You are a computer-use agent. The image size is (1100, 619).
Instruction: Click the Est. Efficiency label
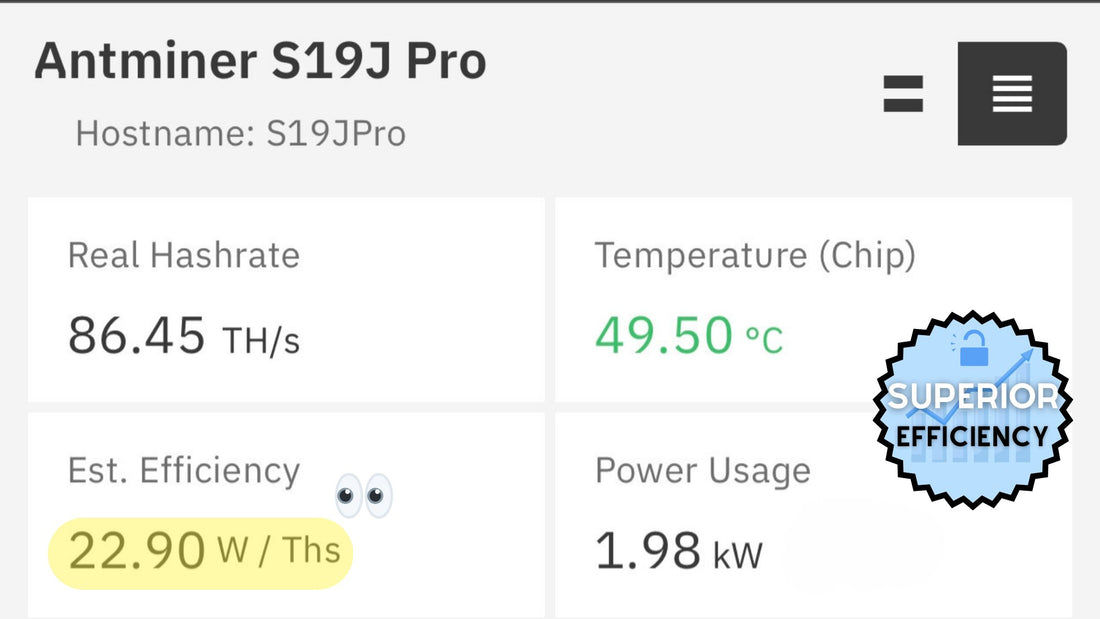[184, 470]
